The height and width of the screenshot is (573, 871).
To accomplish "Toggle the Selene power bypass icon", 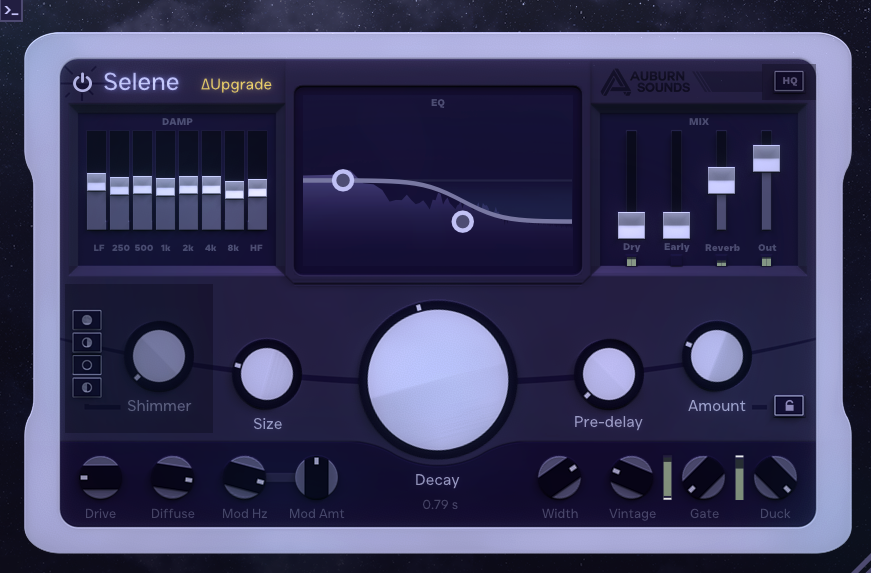I will [x=82, y=83].
